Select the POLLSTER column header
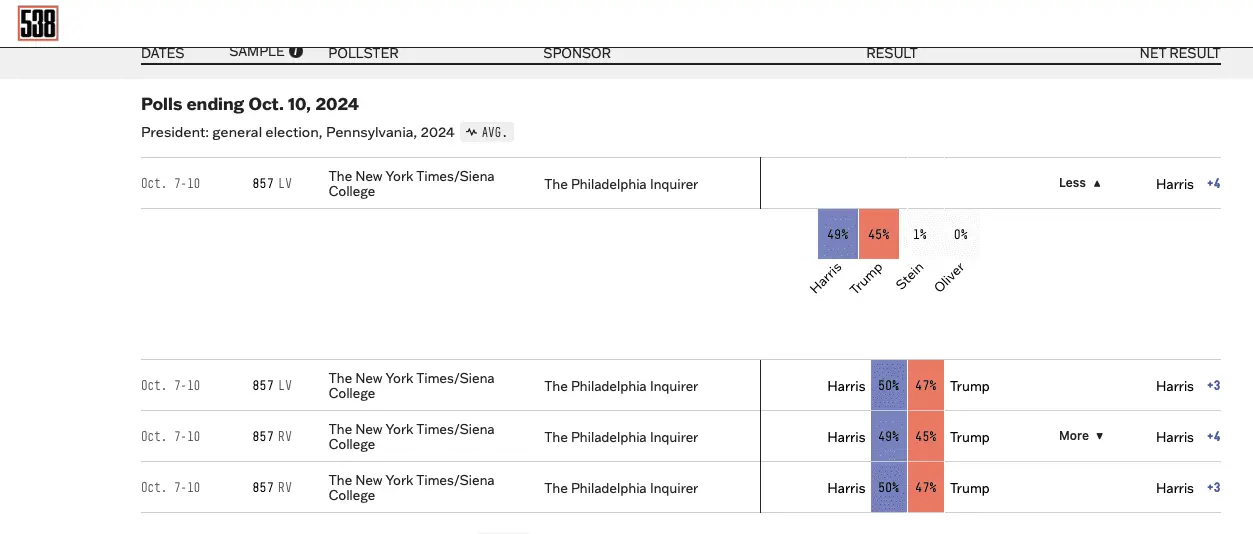This screenshot has width=1253, height=534. point(363,53)
